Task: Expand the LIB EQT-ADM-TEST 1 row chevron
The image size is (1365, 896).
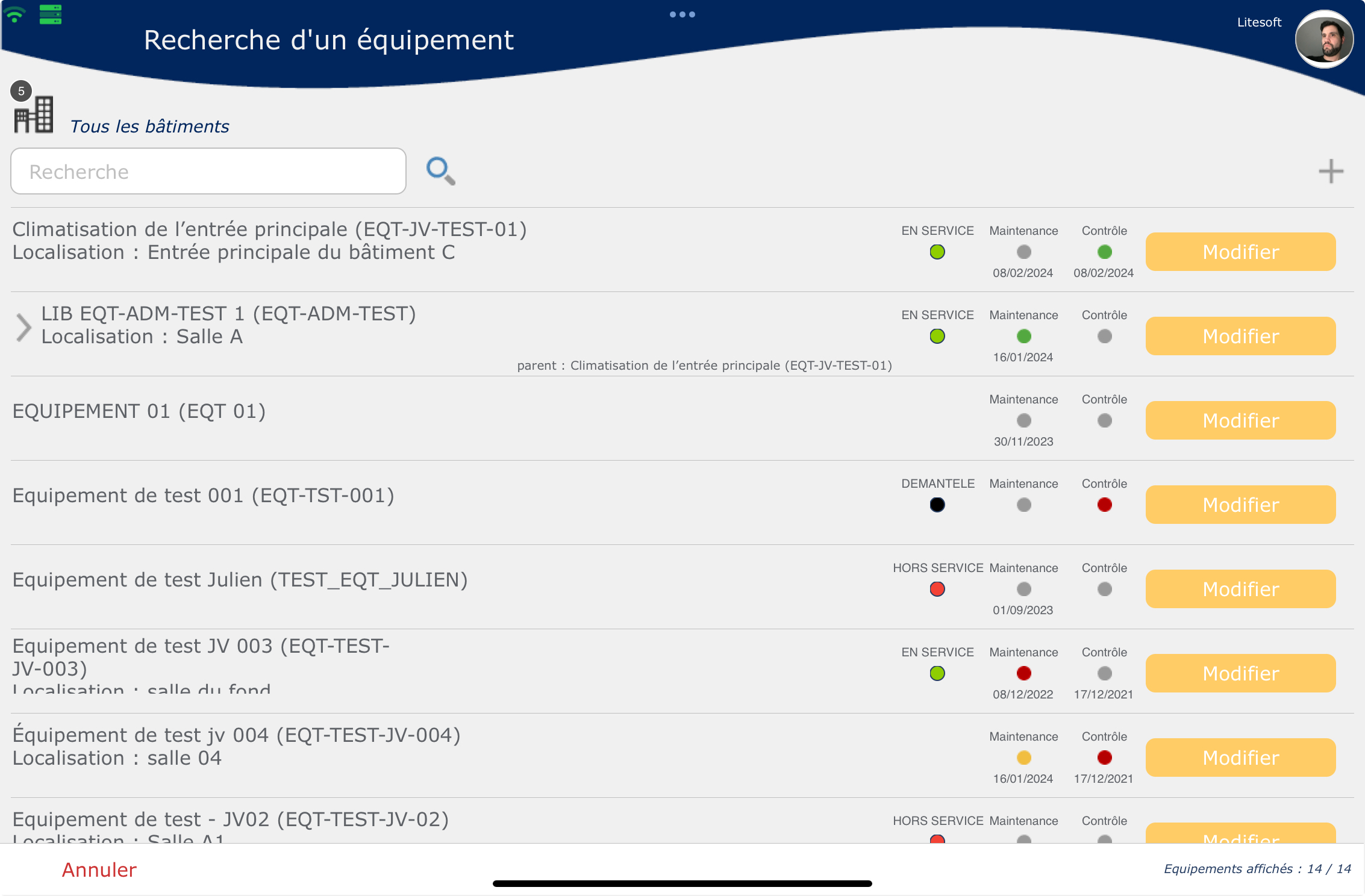Action: point(23,328)
